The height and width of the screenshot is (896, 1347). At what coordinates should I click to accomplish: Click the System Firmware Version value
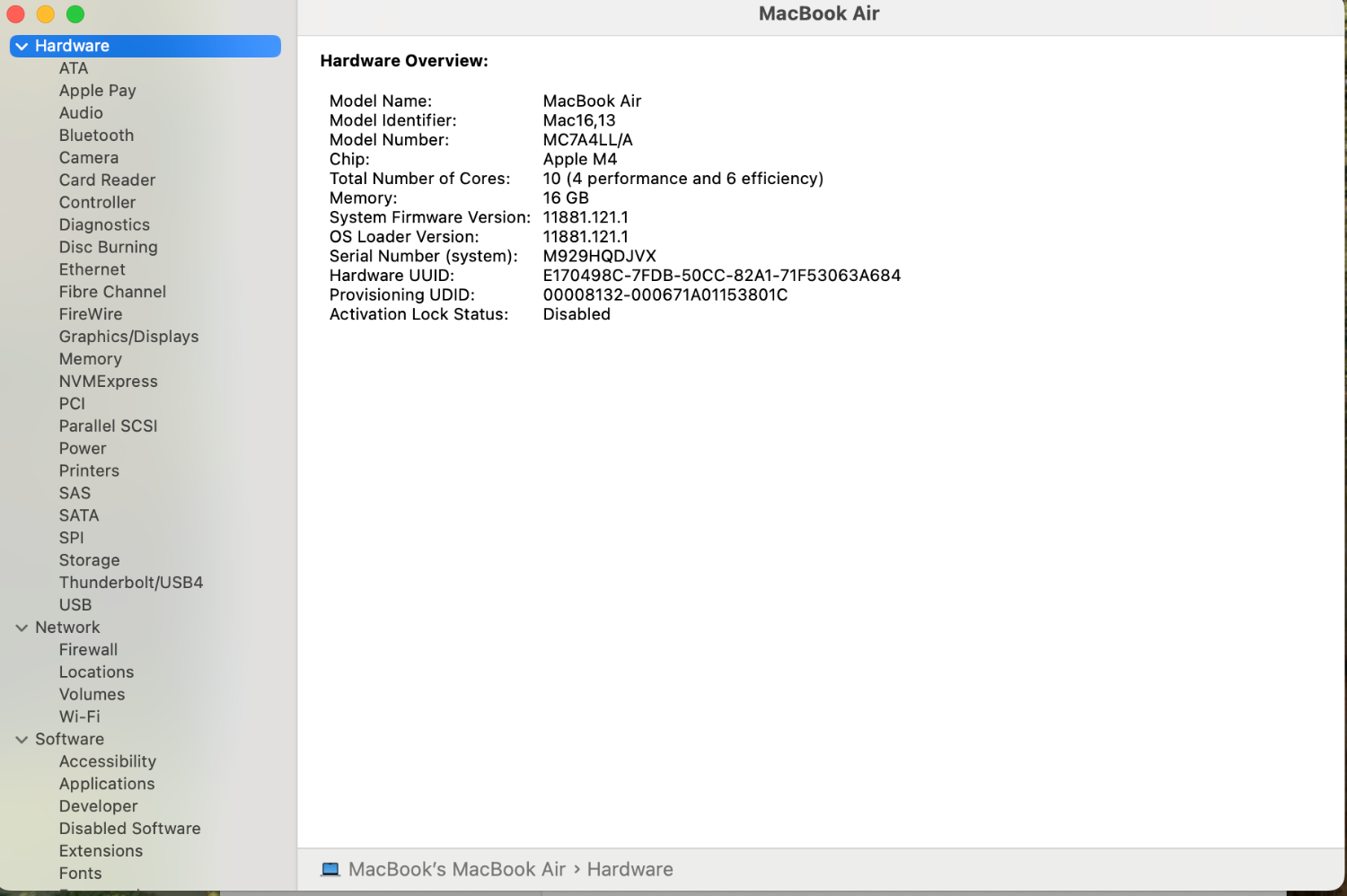pos(585,217)
